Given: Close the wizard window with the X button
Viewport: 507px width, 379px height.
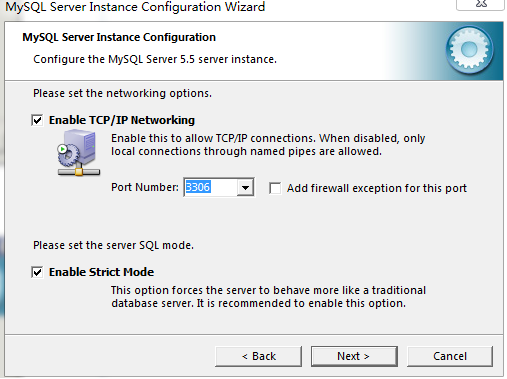Looking at the screenshot, I should [480, 4].
